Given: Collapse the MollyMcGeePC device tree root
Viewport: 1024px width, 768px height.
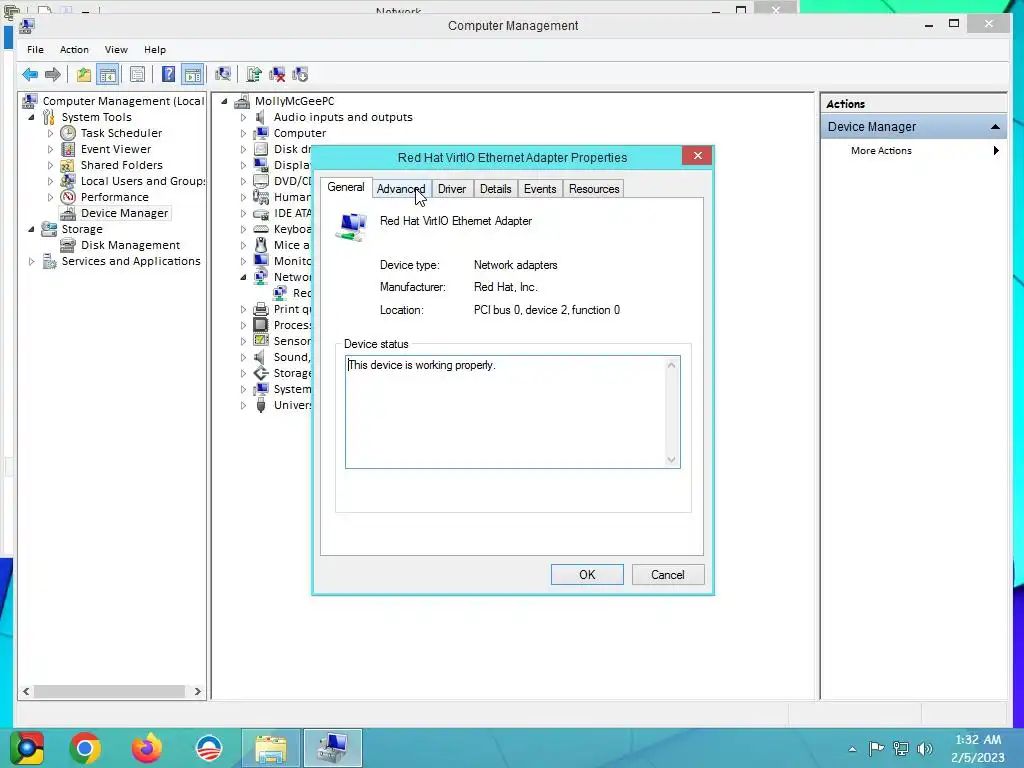Looking at the screenshot, I should pyautogui.click(x=225, y=101).
